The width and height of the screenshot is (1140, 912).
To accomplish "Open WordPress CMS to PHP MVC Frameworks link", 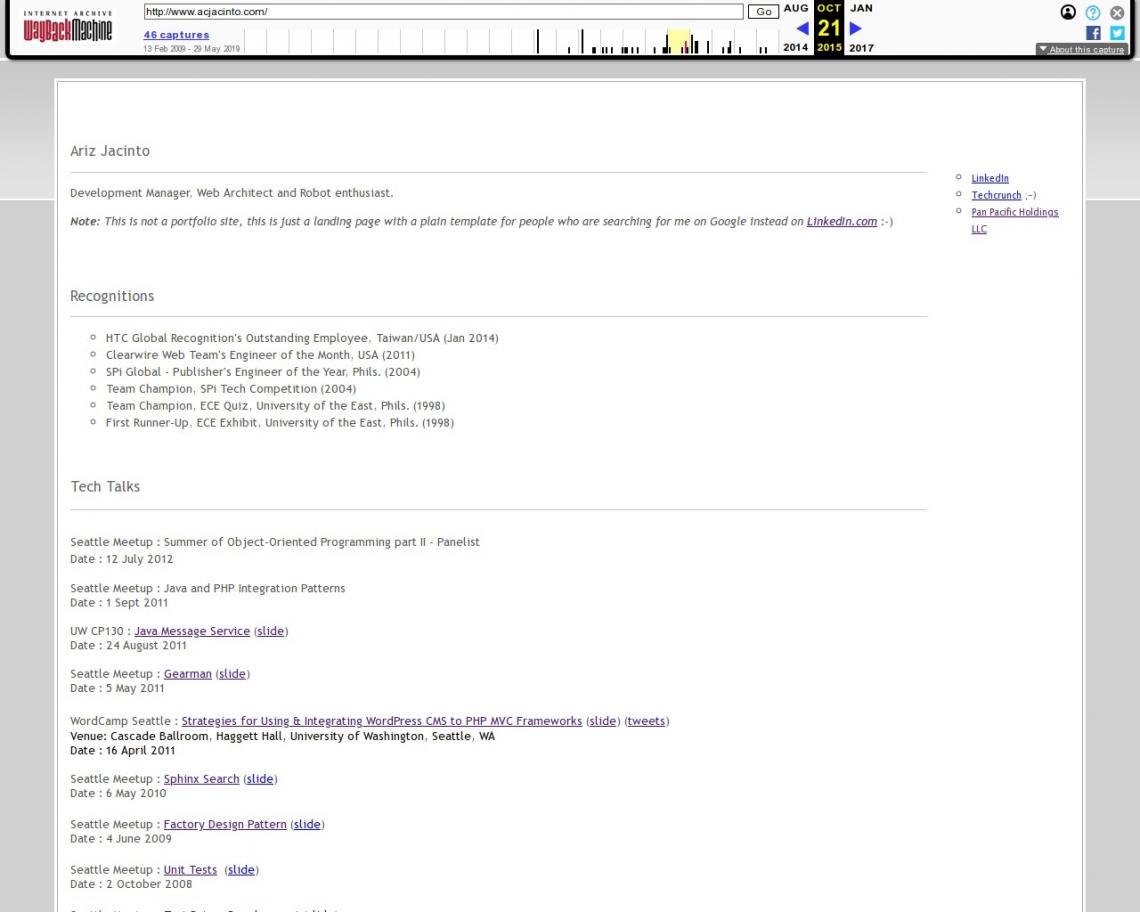I will pos(382,721).
